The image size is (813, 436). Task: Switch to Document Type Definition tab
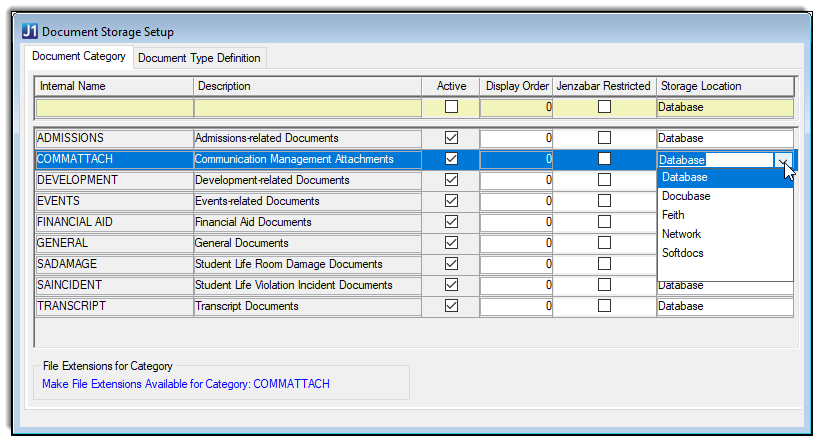[x=199, y=58]
